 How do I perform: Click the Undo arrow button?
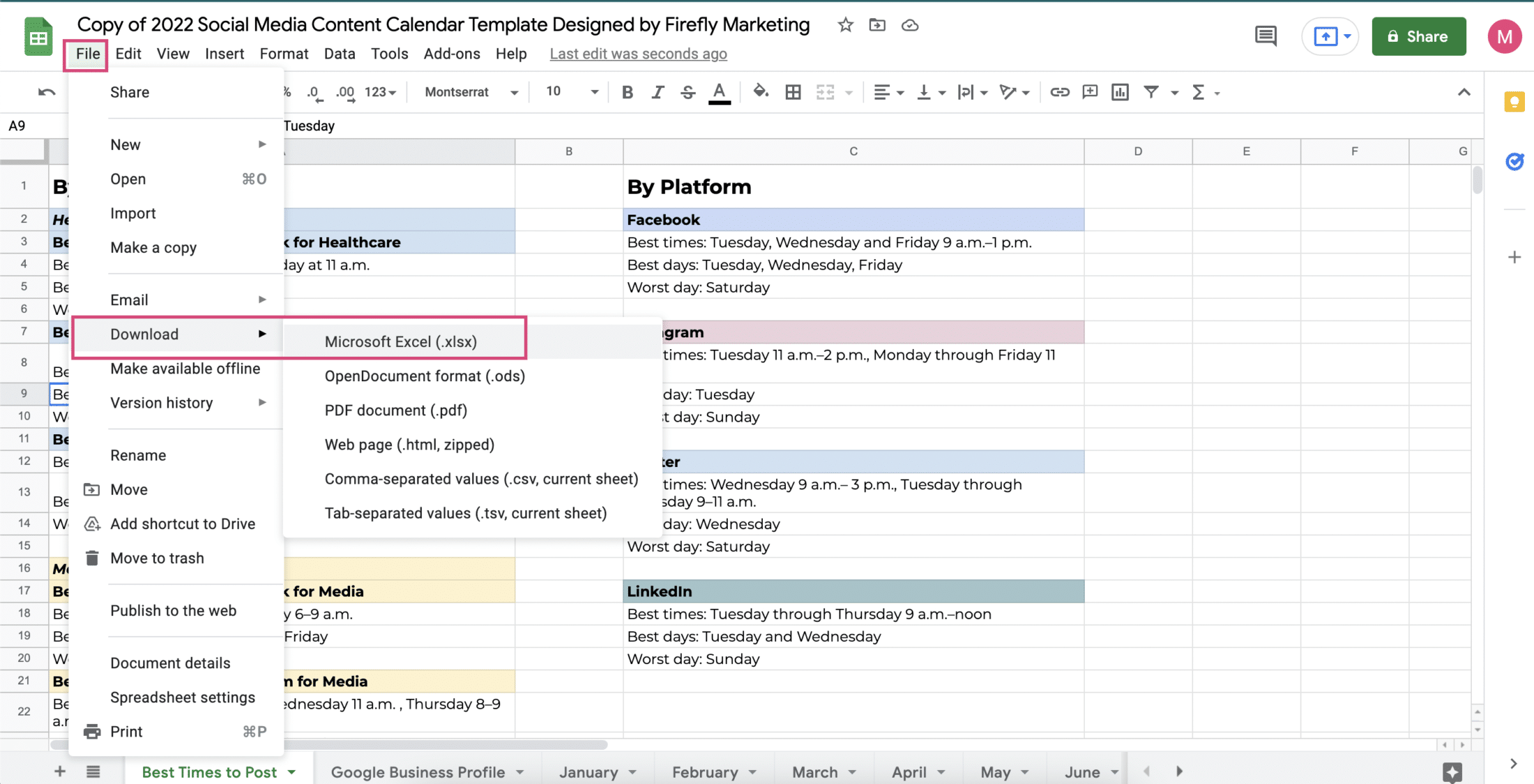(x=47, y=91)
